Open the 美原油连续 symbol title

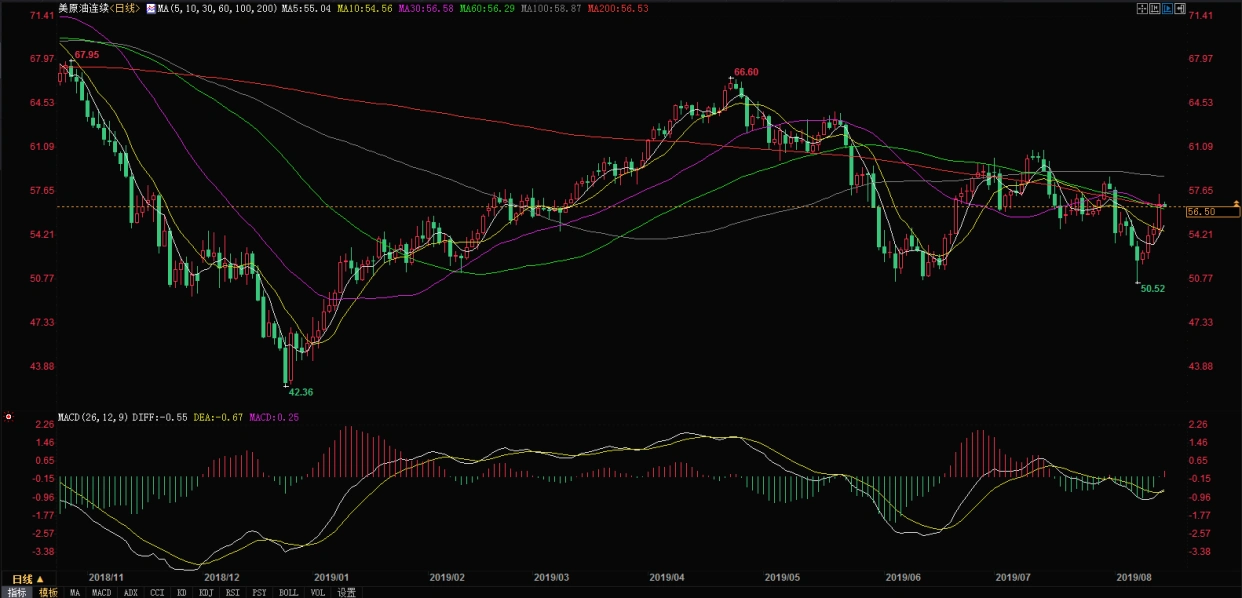[84, 8]
